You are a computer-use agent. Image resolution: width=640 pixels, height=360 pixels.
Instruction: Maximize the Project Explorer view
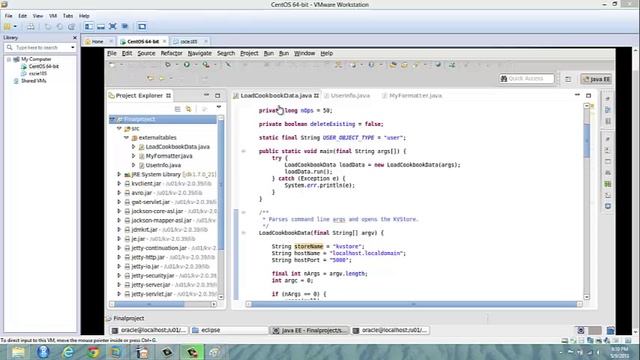click(x=218, y=96)
